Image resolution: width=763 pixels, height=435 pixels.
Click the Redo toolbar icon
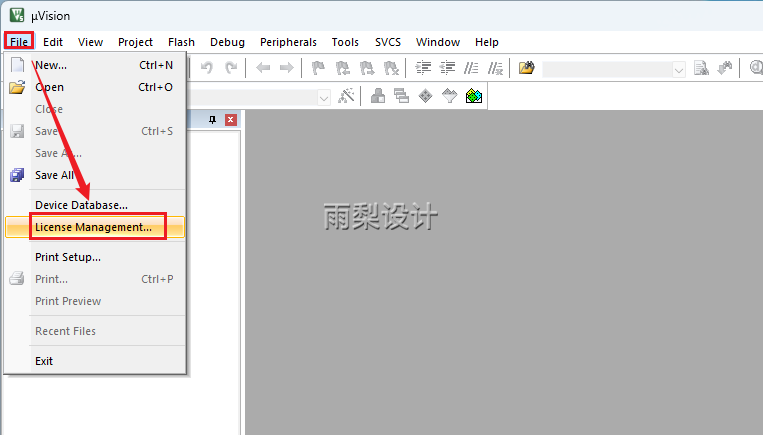231,68
